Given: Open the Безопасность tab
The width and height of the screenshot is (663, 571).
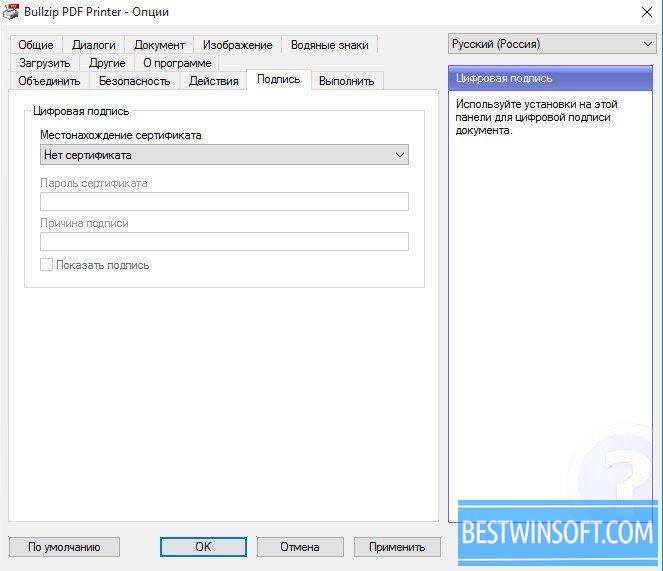Looking at the screenshot, I should tap(134, 81).
